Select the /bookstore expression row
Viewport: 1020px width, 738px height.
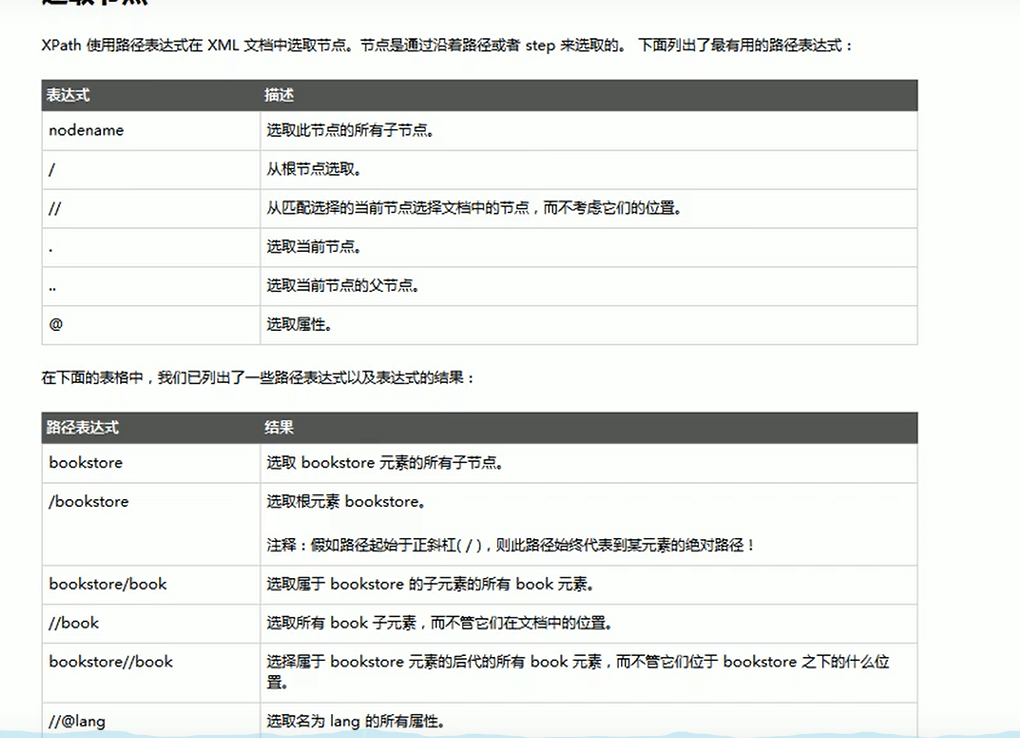[88, 501]
